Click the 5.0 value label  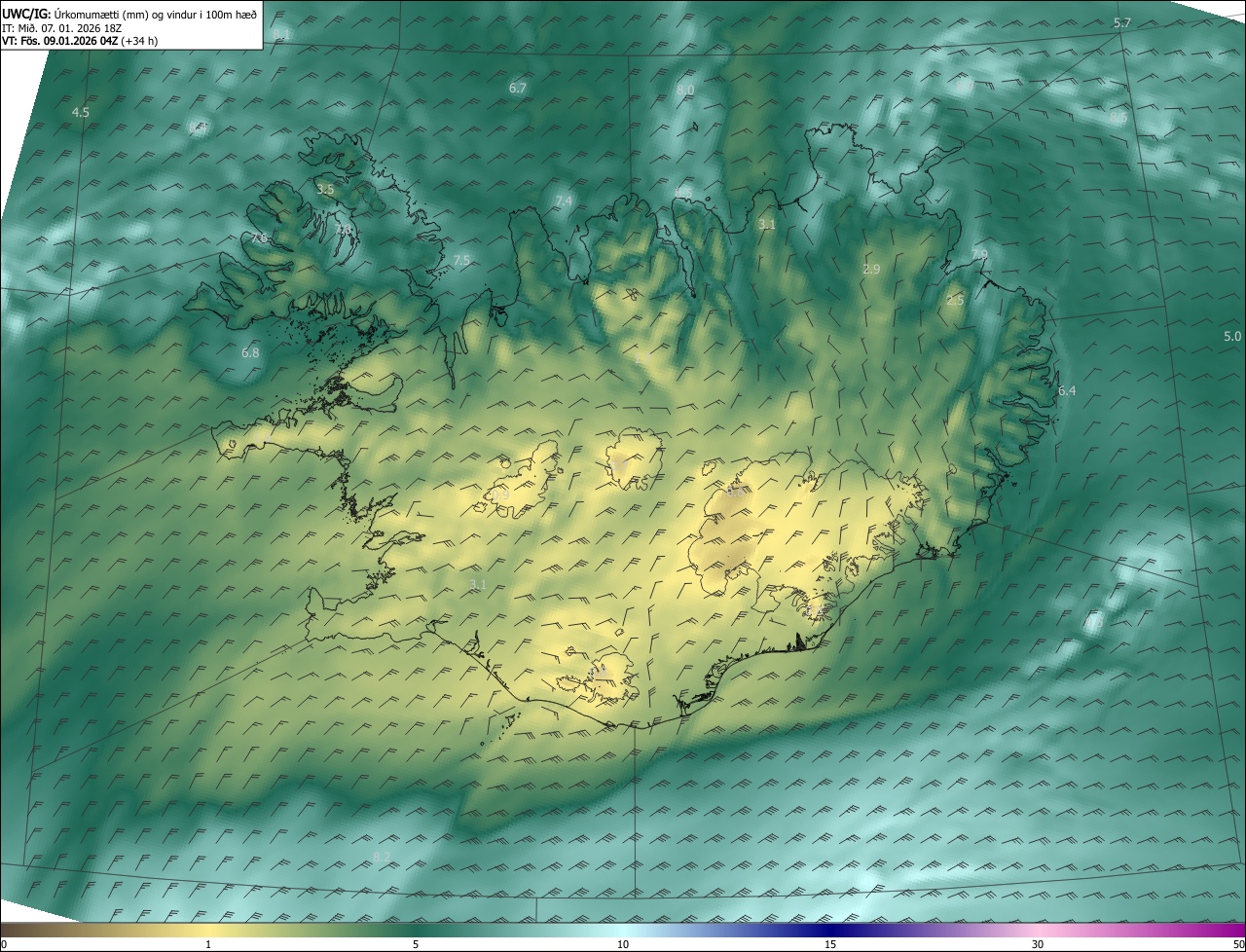[x=1232, y=337]
